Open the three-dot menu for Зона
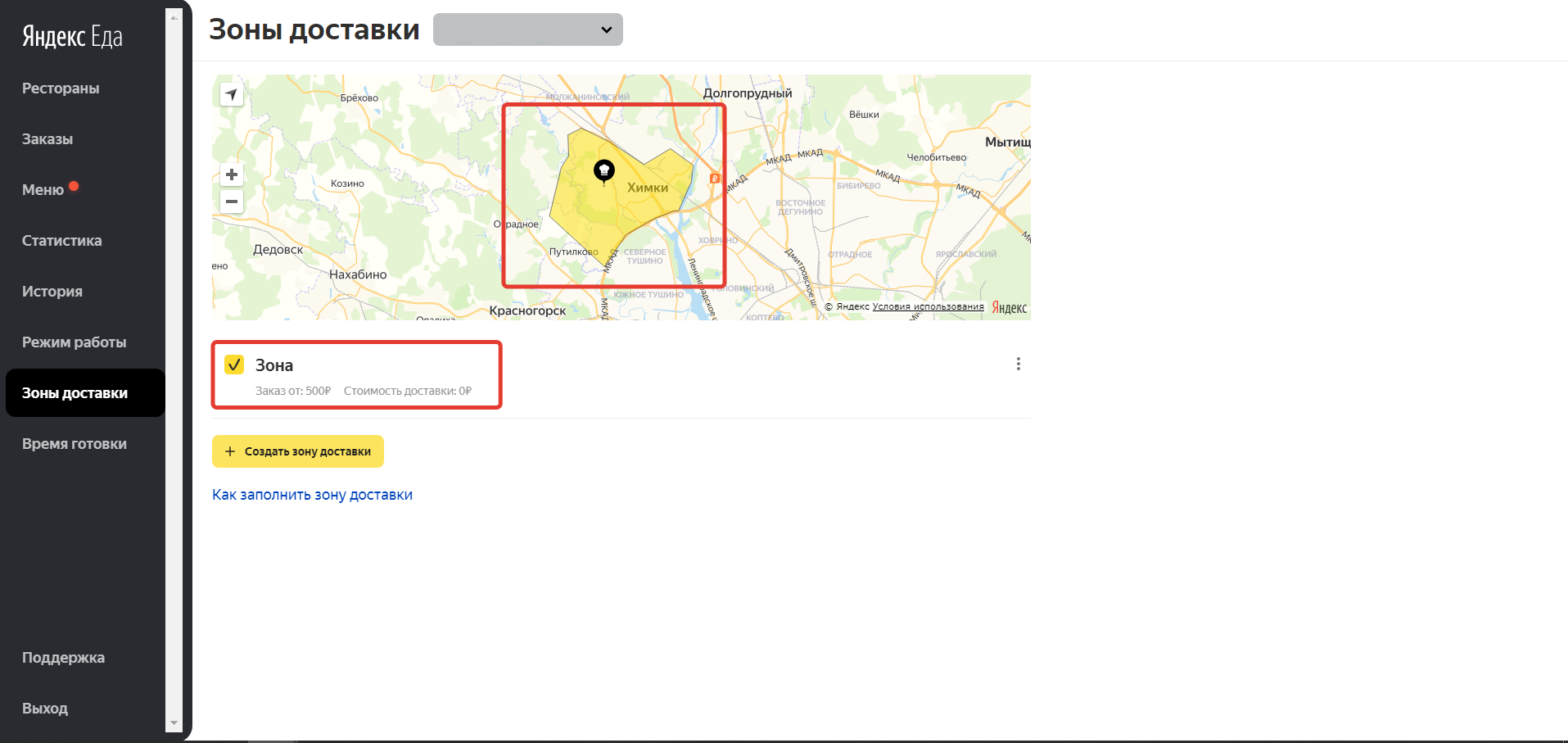Screen dimensions: 1568x743 pos(1018,364)
